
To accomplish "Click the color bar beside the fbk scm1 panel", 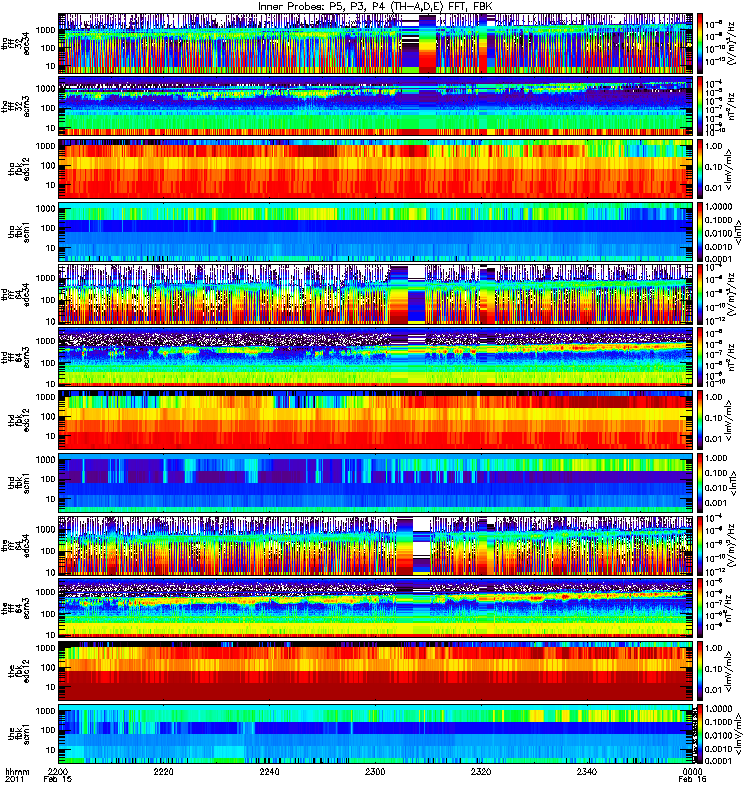I will 700,734.
